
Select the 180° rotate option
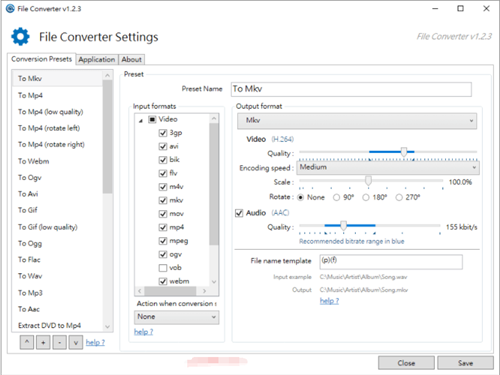[366, 197]
